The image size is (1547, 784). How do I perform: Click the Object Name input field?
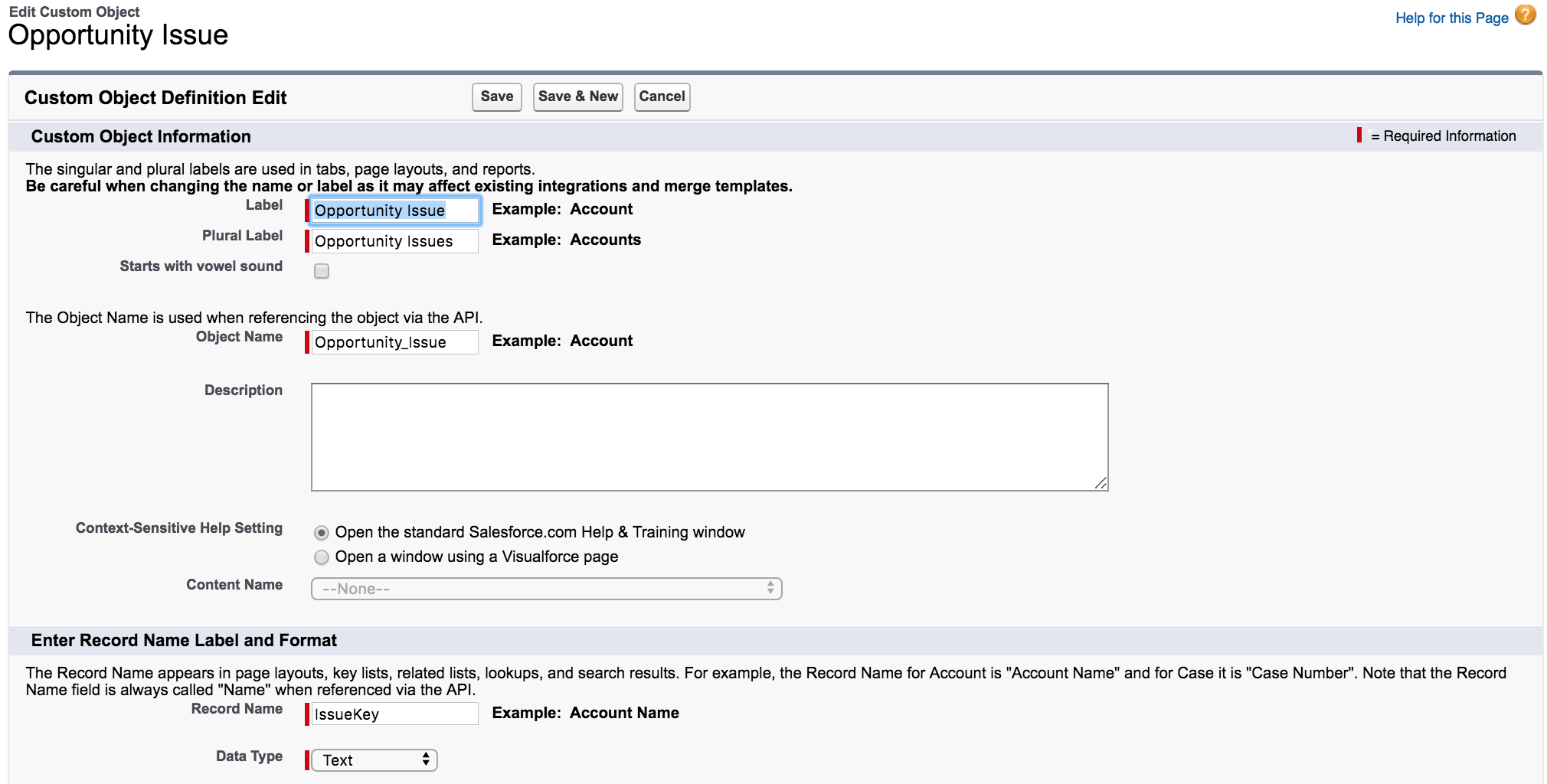click(x=394, y=342)
